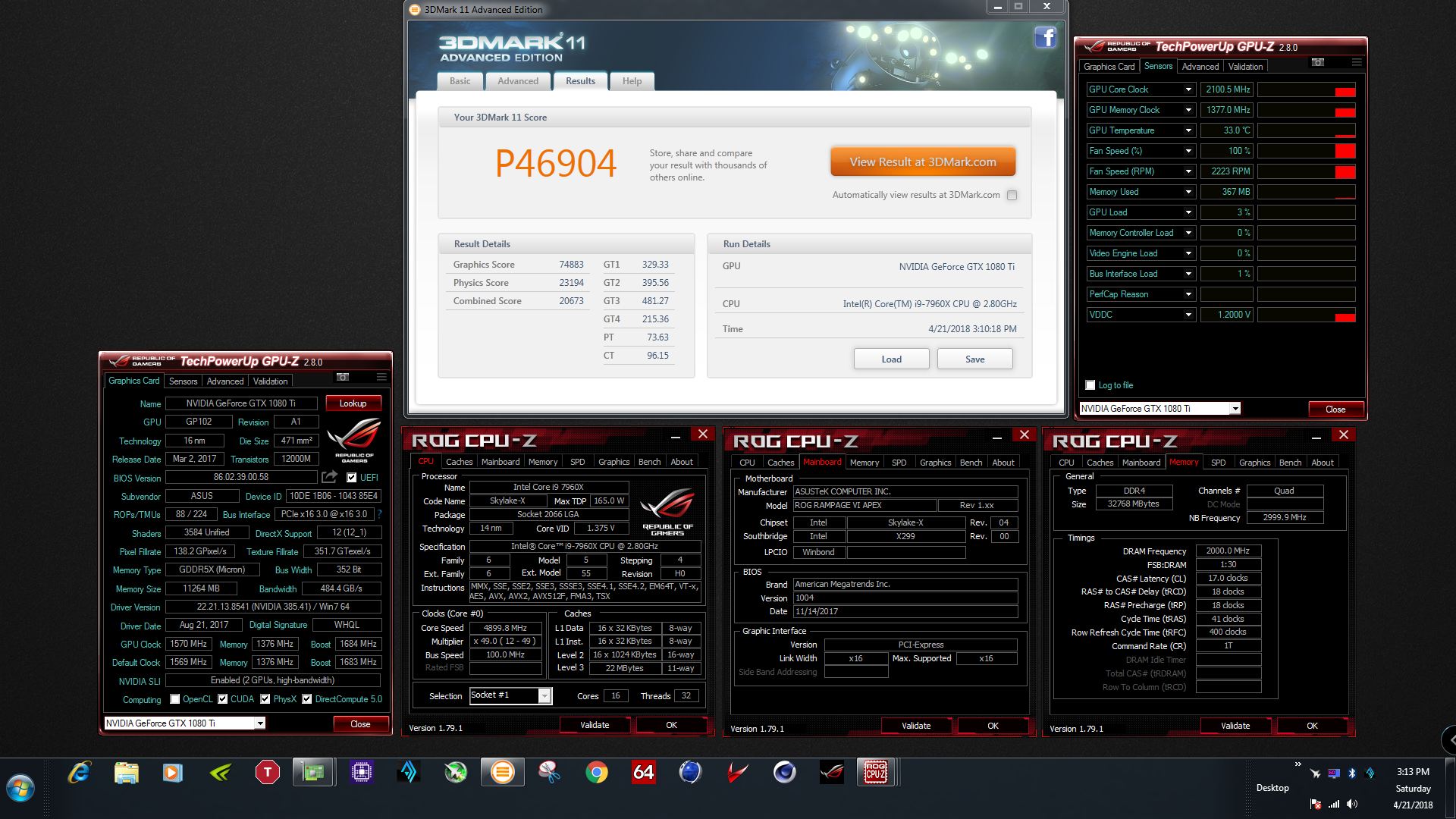The image size is (1456, 819).
Task: Open Google Chrome from the taskbar
Action: coord(597,773)
